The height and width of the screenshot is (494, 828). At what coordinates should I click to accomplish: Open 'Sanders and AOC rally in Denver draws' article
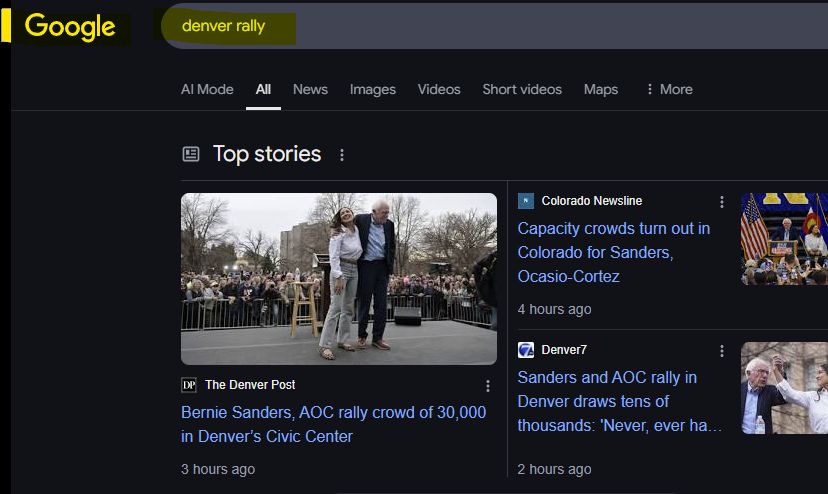coord(619,402)
